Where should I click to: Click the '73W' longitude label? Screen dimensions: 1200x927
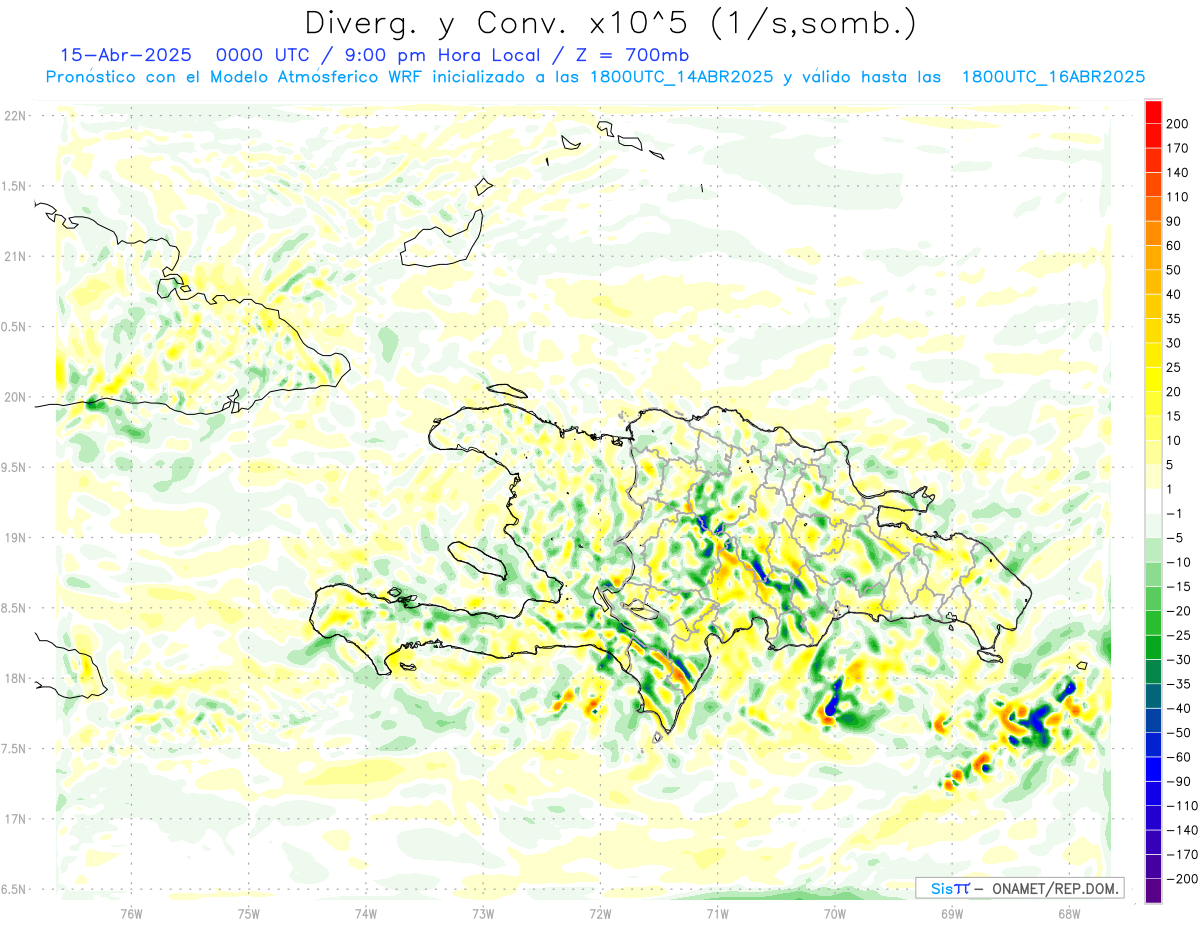[x=483, y=912]
